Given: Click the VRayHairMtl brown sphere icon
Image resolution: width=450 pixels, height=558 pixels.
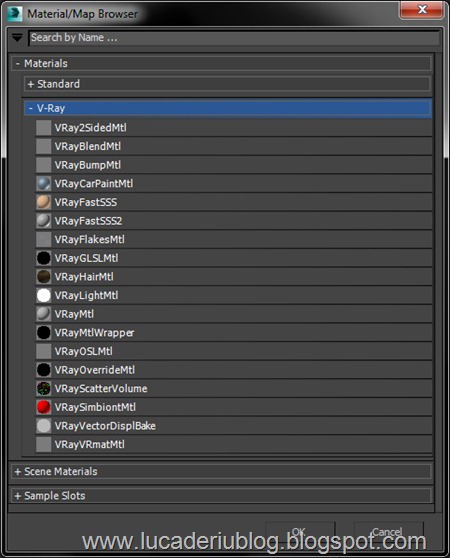Looking at the screenshot, I should pyautogui.click(x=44, y=277).
